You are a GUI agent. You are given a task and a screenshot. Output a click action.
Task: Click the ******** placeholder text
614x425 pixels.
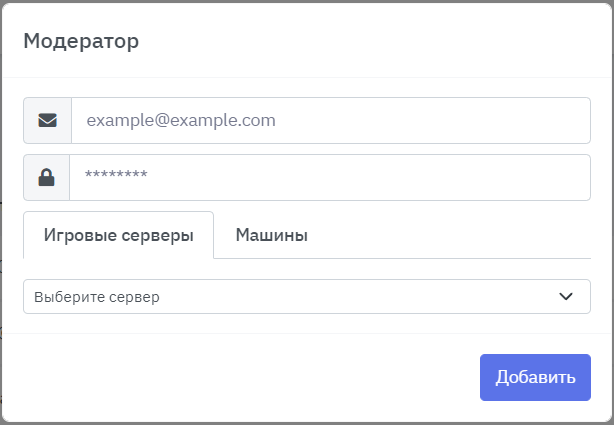coord(116,177)
